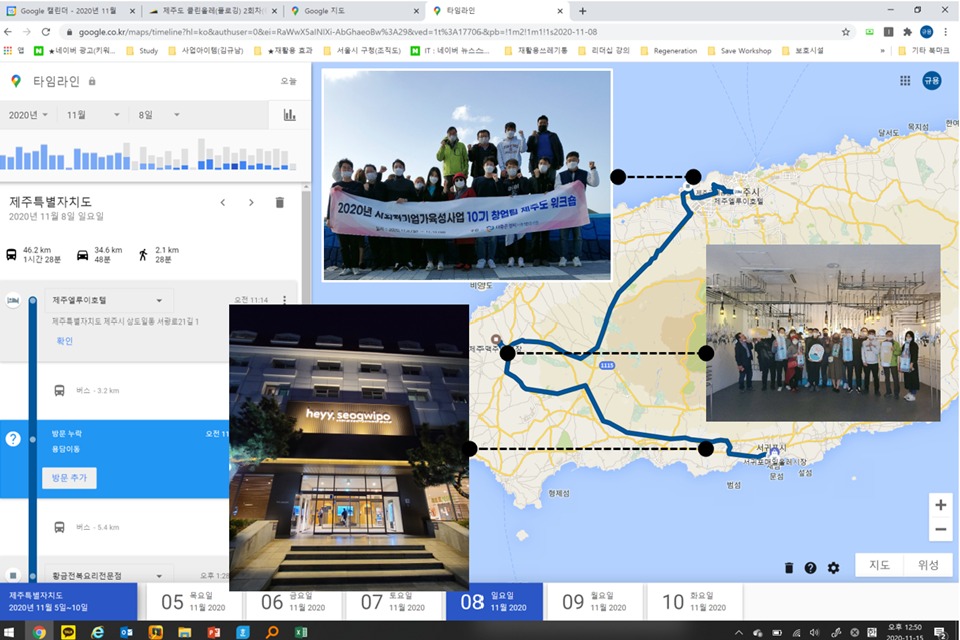Image resolution: width=960 pixels, height=640 pixels.
Task: Click the daily activity bar chart
Action: point(149,154)
